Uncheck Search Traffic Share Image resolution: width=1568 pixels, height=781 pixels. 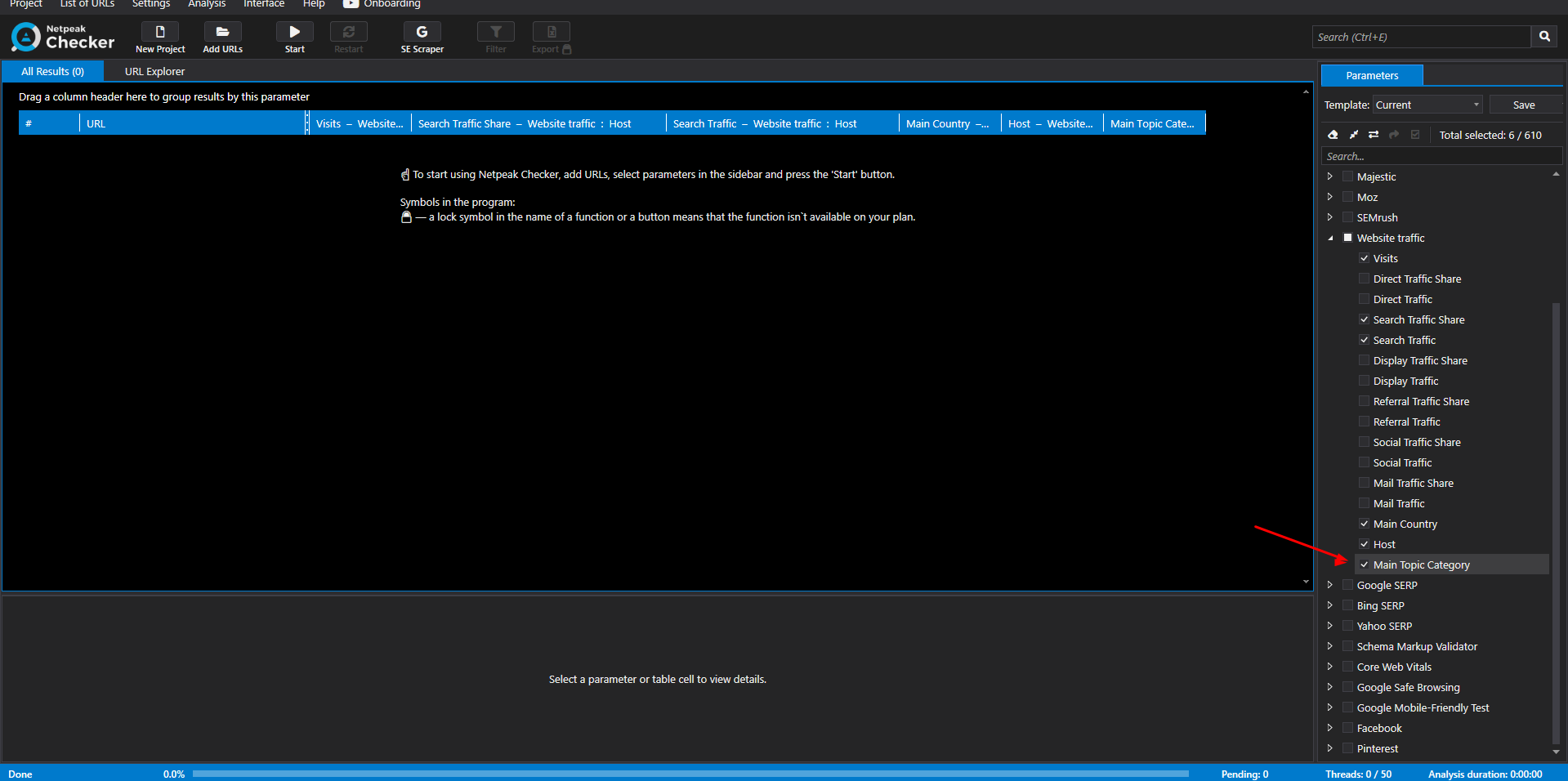point(1364,319)
